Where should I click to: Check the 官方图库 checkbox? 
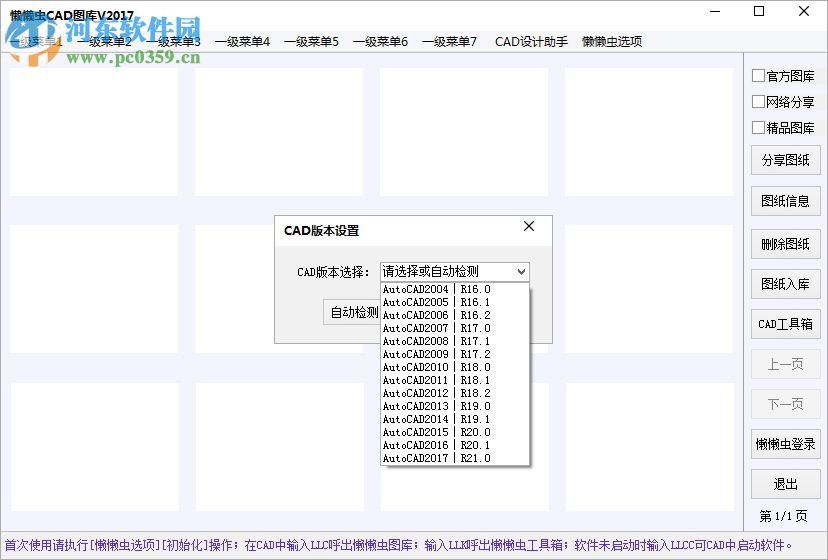point(758,76)
